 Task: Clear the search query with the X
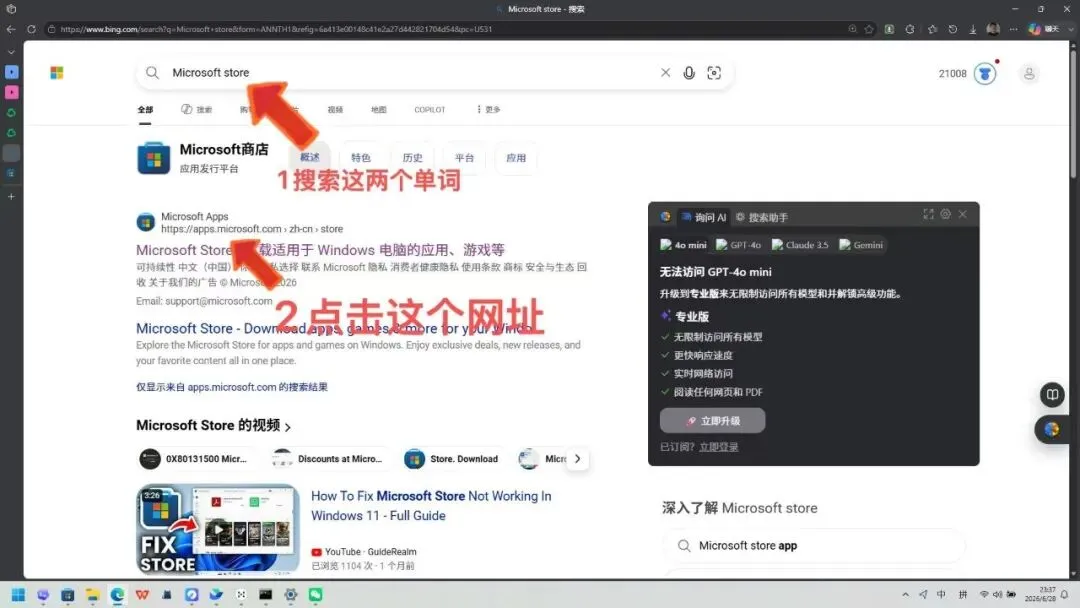tap(665, 72)
